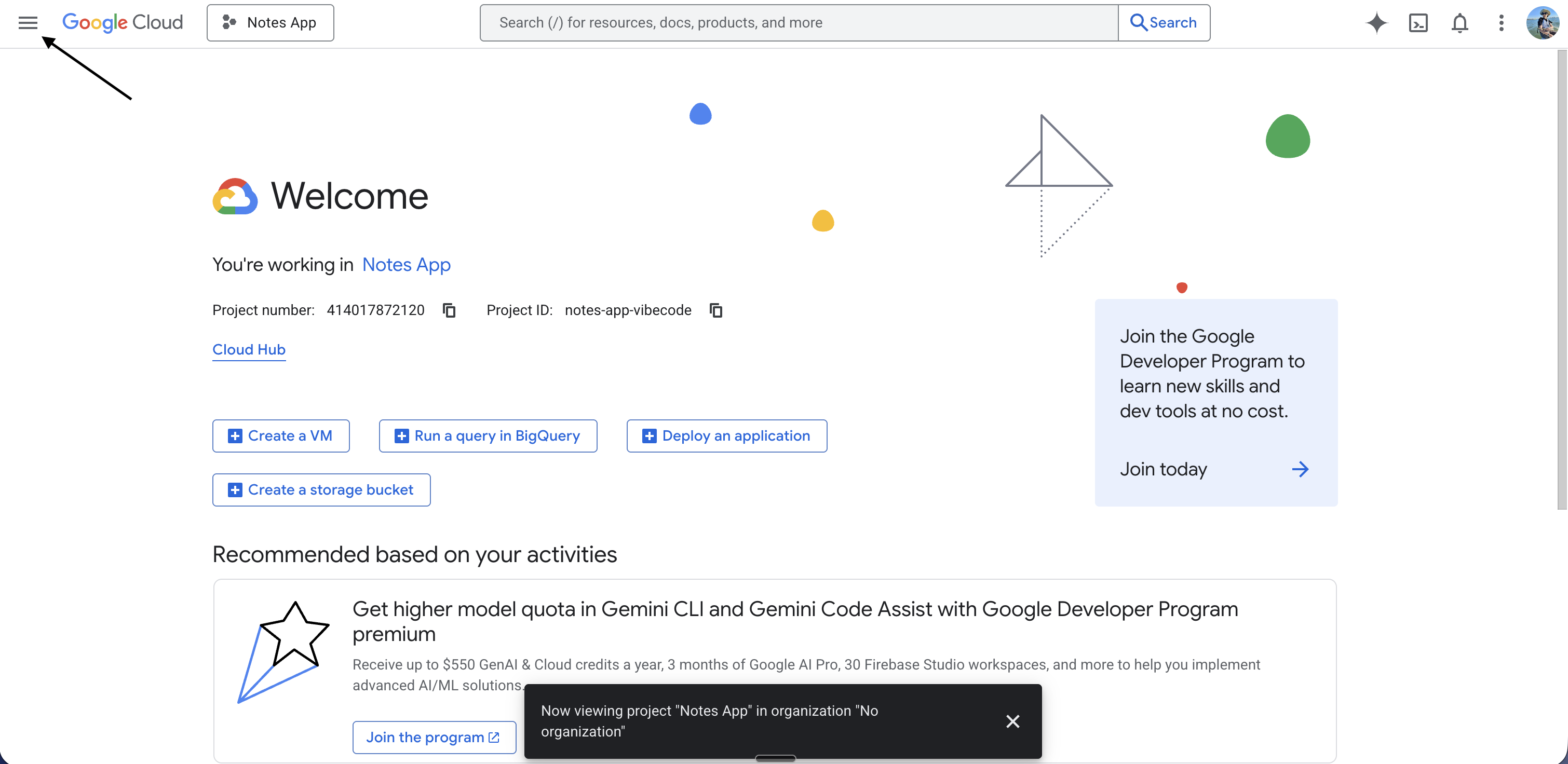Open the notifications bell
This screenshot has width=1568, height=764.
[x=1459, y=22]
